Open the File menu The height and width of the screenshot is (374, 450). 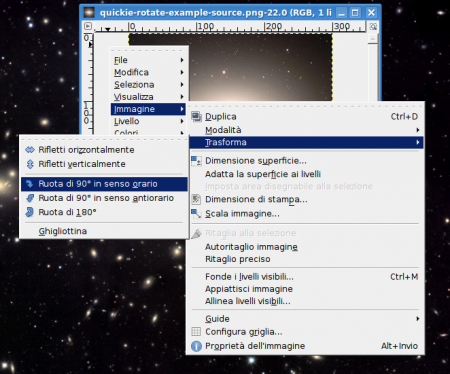coord(148,60)
